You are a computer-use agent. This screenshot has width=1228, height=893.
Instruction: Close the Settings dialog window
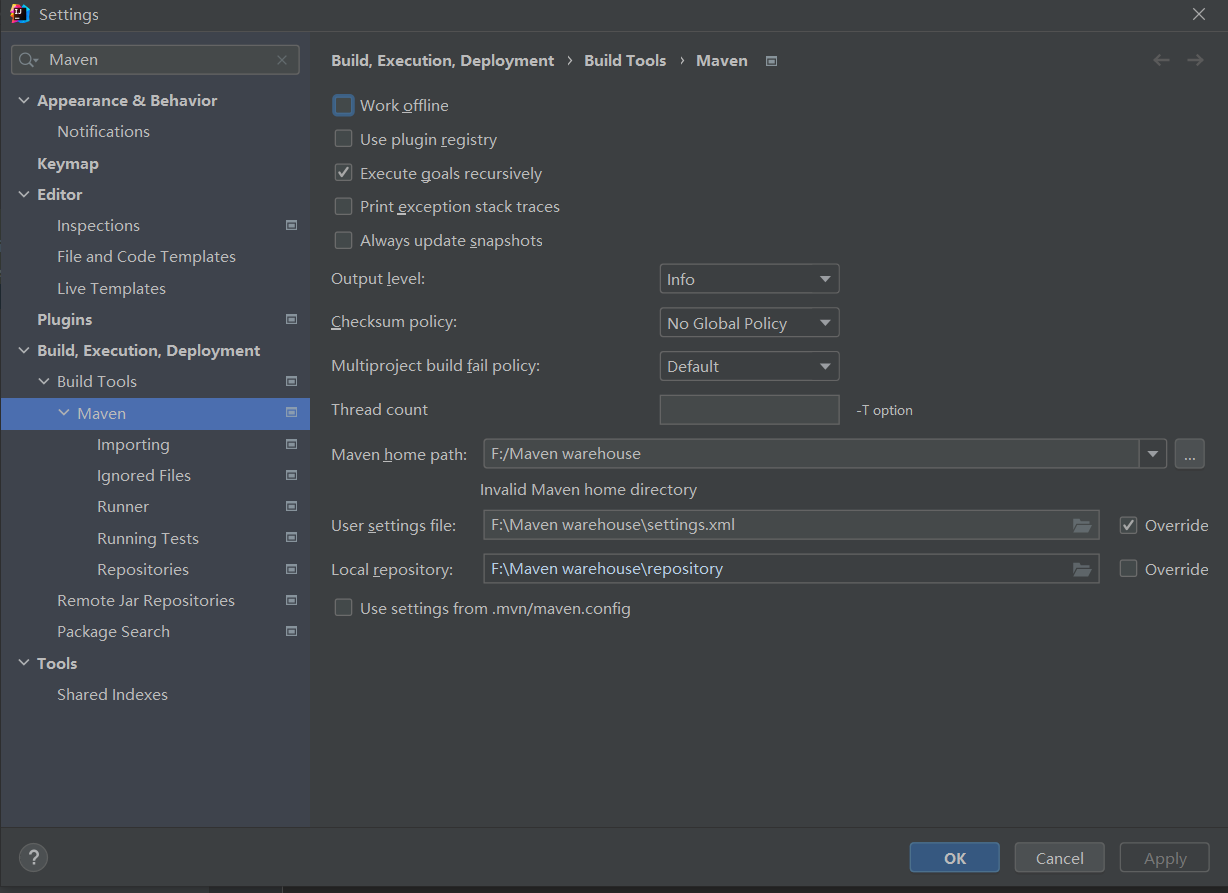(x=1199, y=14)
